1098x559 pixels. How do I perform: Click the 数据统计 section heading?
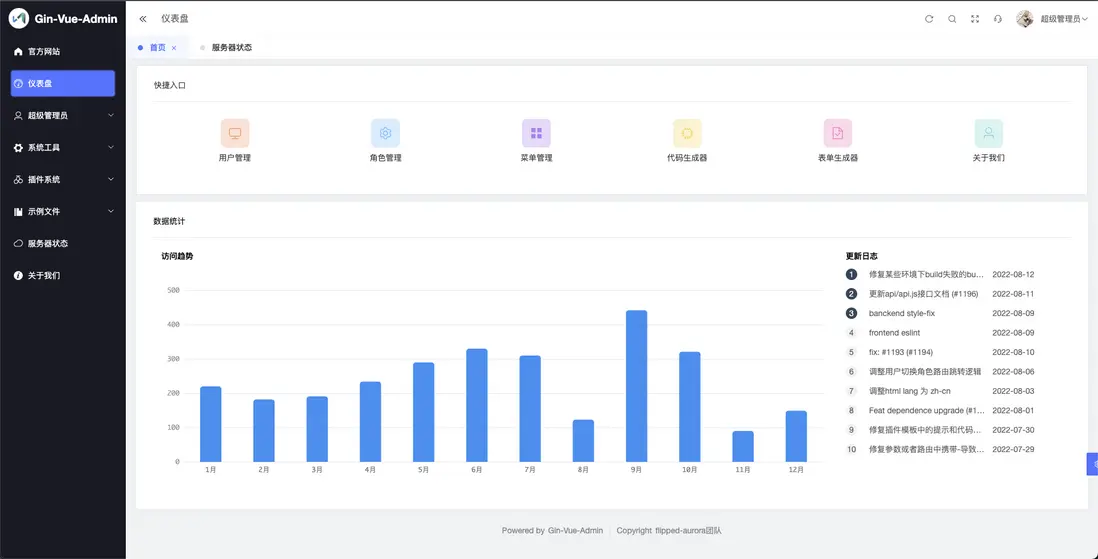(170, 221)
